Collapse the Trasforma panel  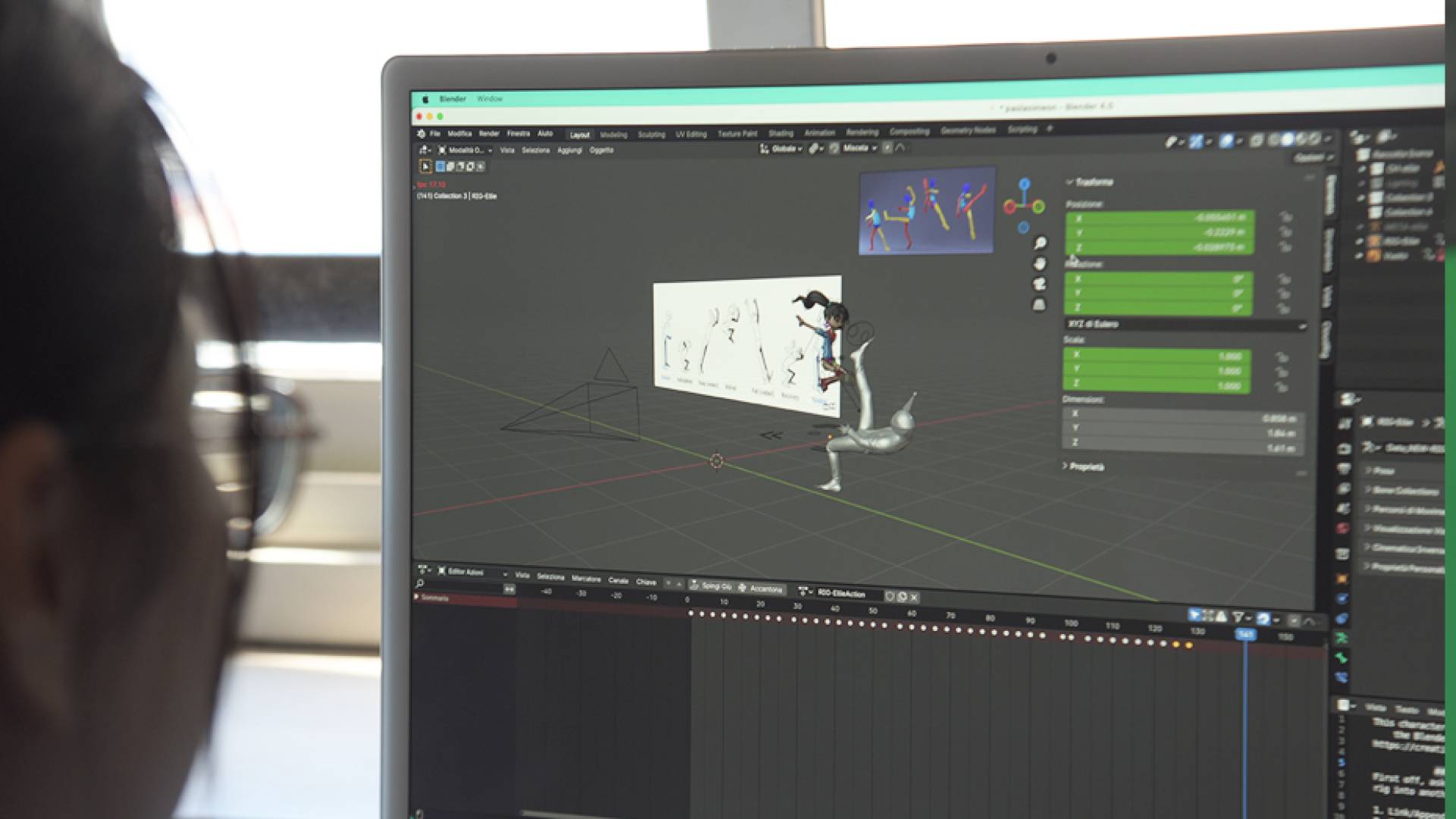[x=1090, y=182]
